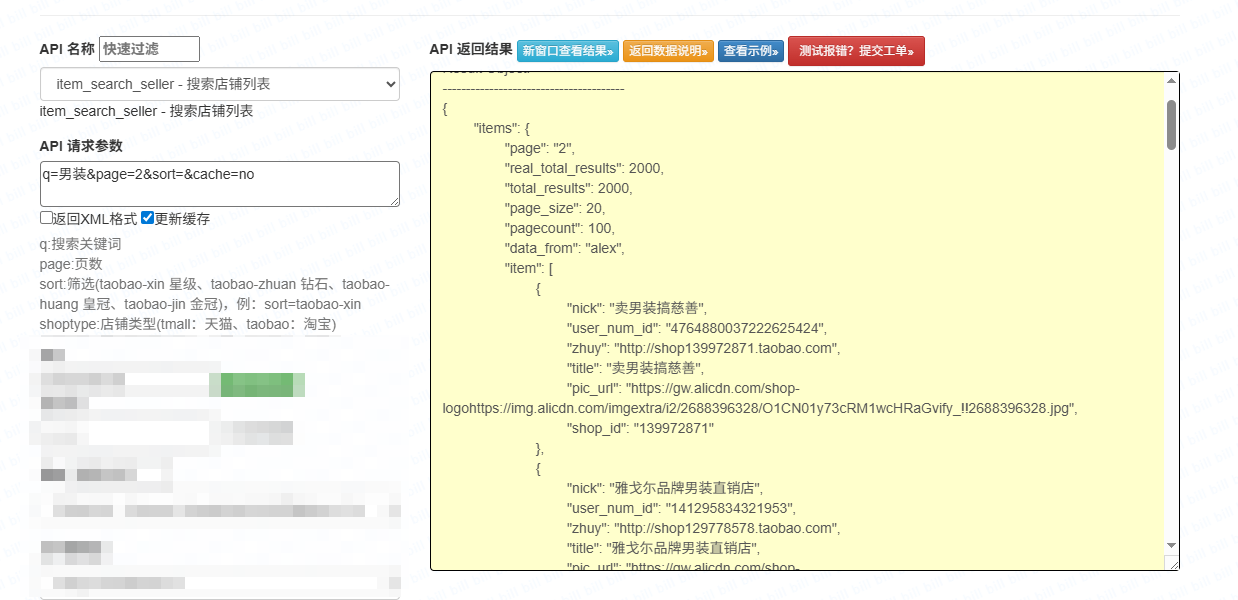The image size is (1238, 600).
Task: Enable the 返回XML格式 checkbox
Action: pyautogui.click(x=46, y=218)
